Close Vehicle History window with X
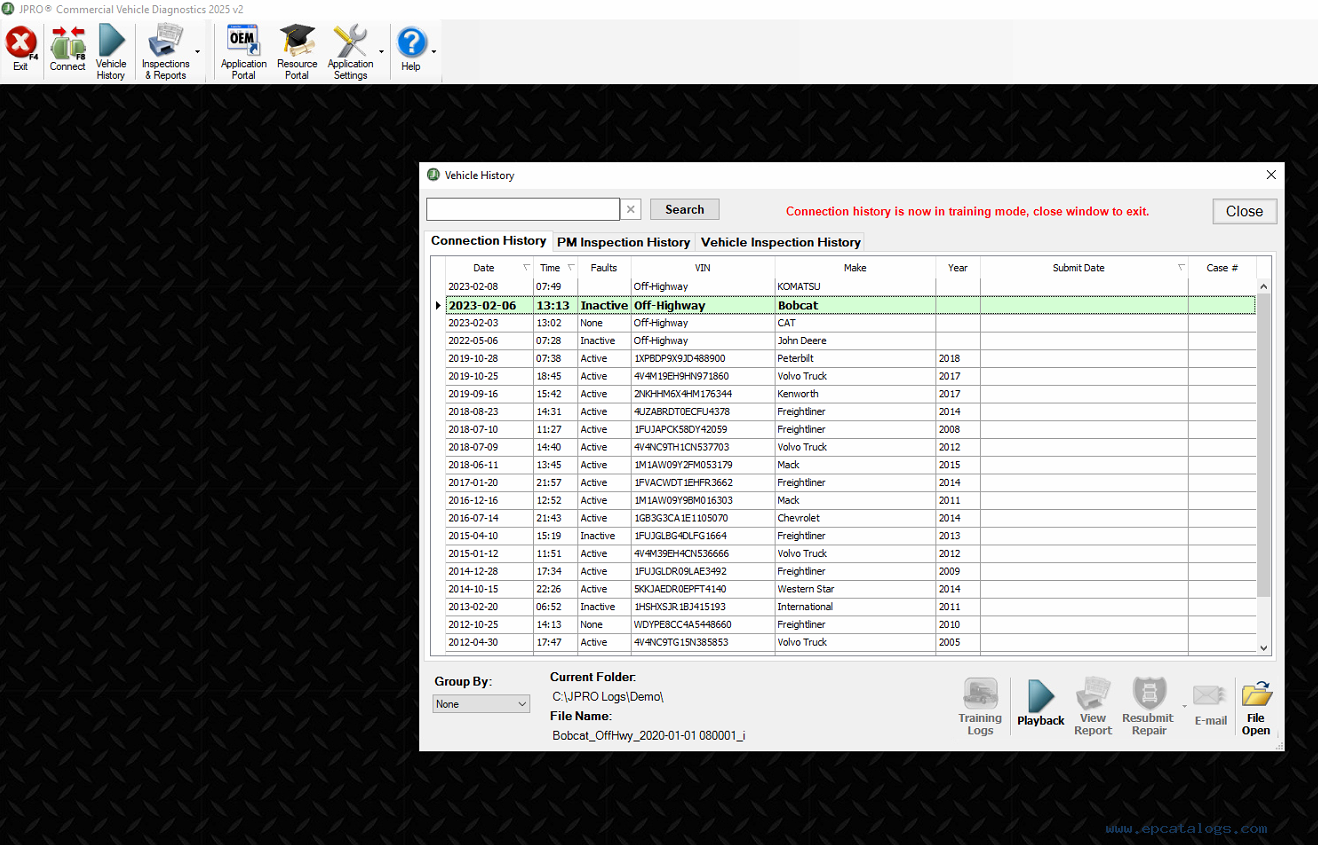The height and width of the screenshot is (845, 1318). coord(1271,175)
